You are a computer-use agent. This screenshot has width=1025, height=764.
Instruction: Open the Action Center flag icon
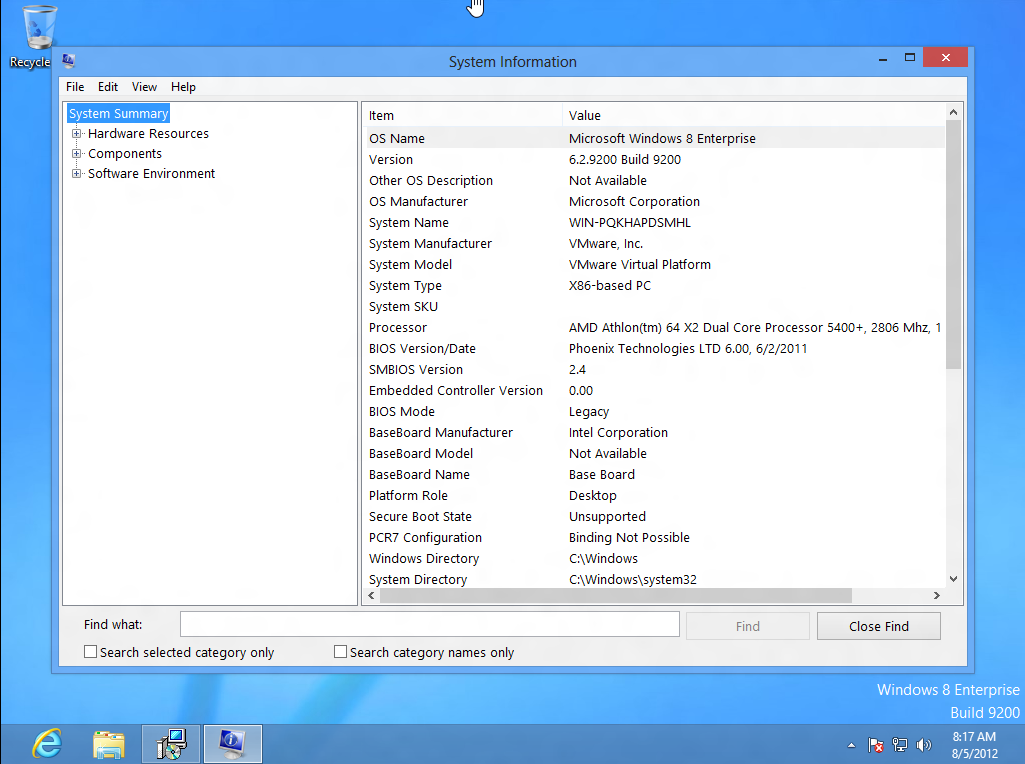pos(875,744)
